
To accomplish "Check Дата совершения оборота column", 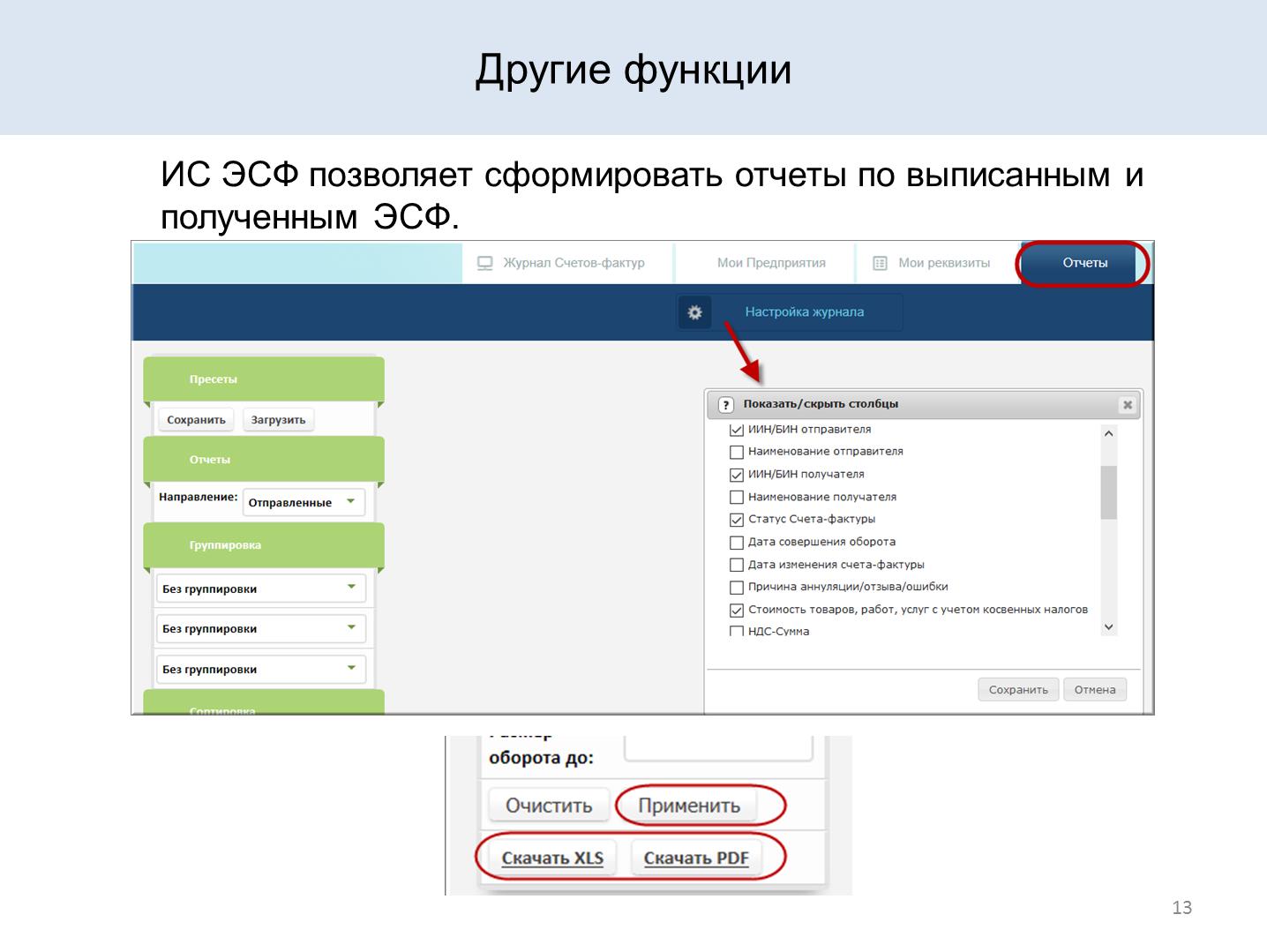I will tap(737, 543).
